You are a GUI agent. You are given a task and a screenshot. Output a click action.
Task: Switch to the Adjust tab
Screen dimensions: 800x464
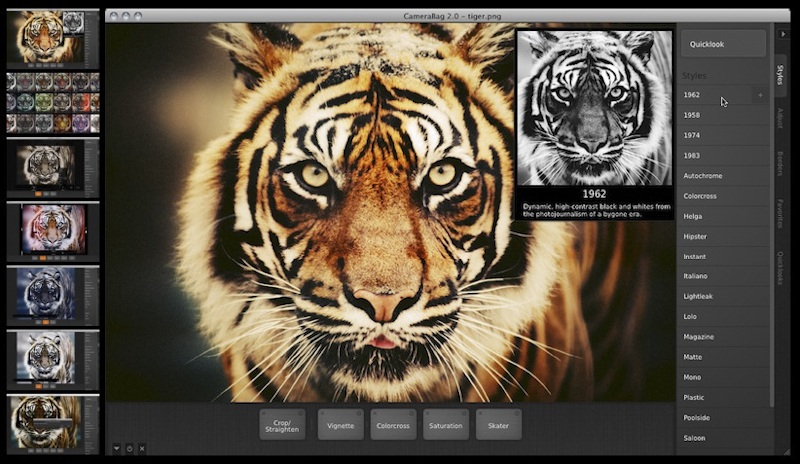[780, 118]
